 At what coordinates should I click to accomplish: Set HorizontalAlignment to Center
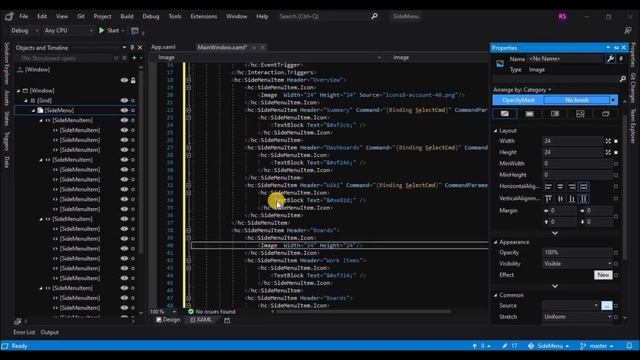(x=560, y=187)
